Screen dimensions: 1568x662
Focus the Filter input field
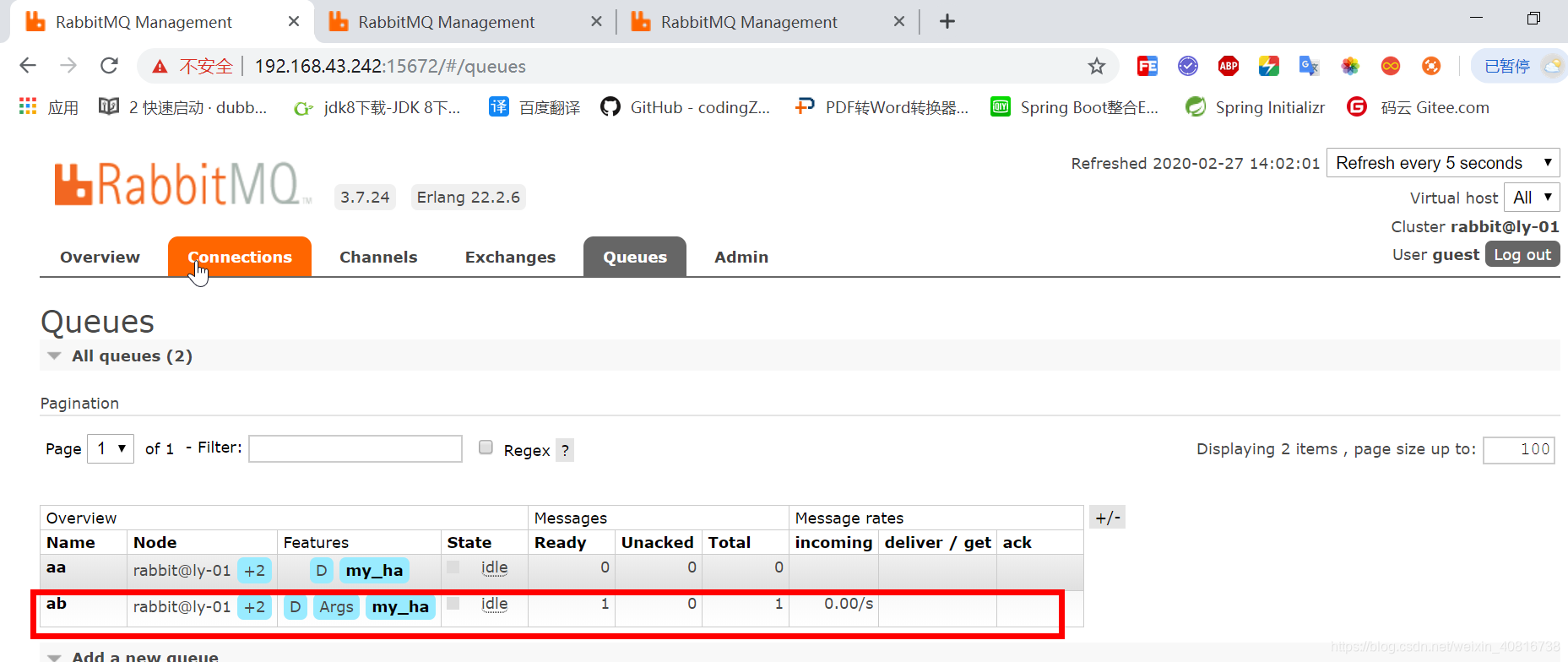point(355,448)
